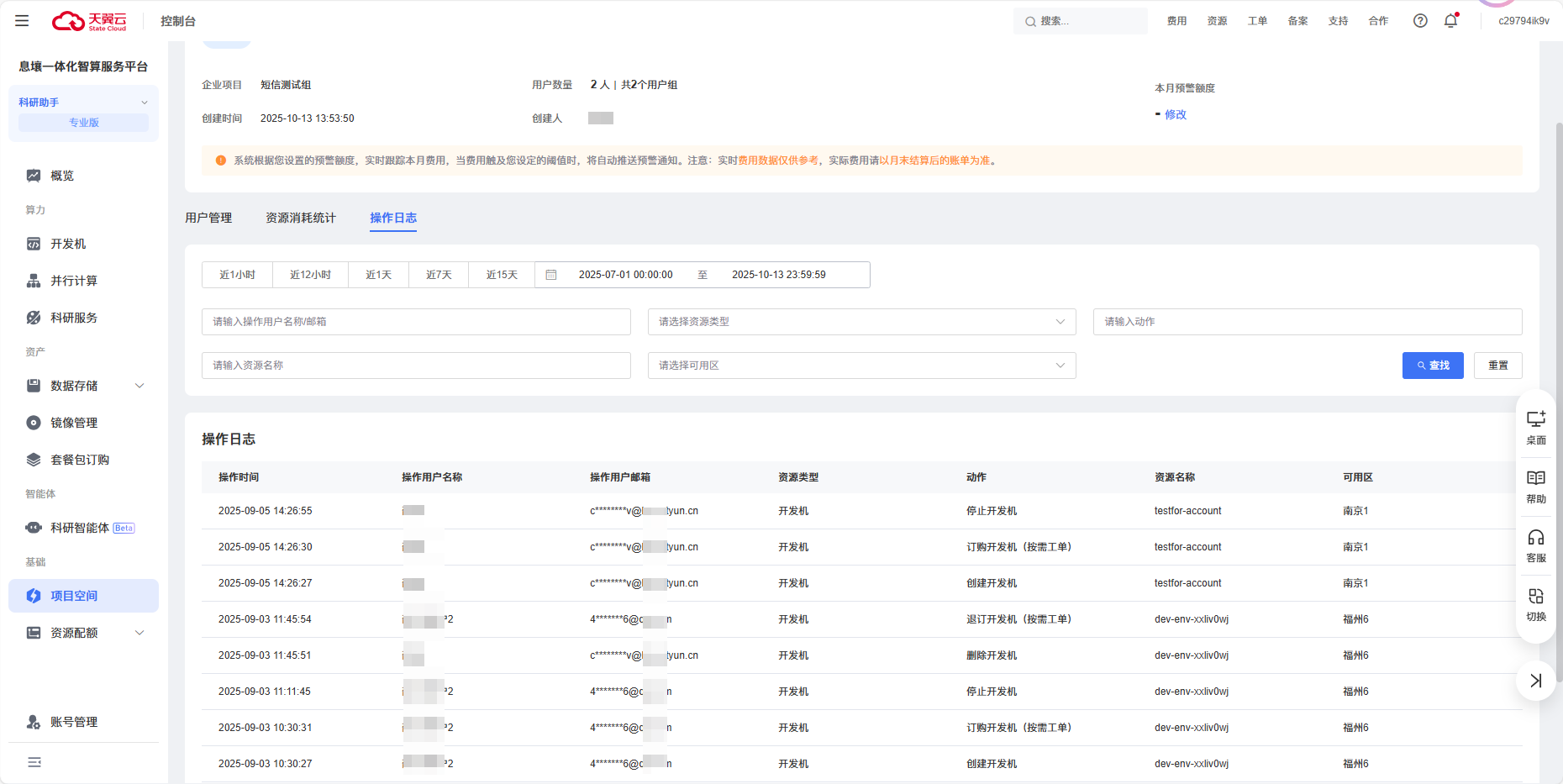The image size is (1563, 784).
Task: Select the 近7天 time range option
Action: click(439, 275)
